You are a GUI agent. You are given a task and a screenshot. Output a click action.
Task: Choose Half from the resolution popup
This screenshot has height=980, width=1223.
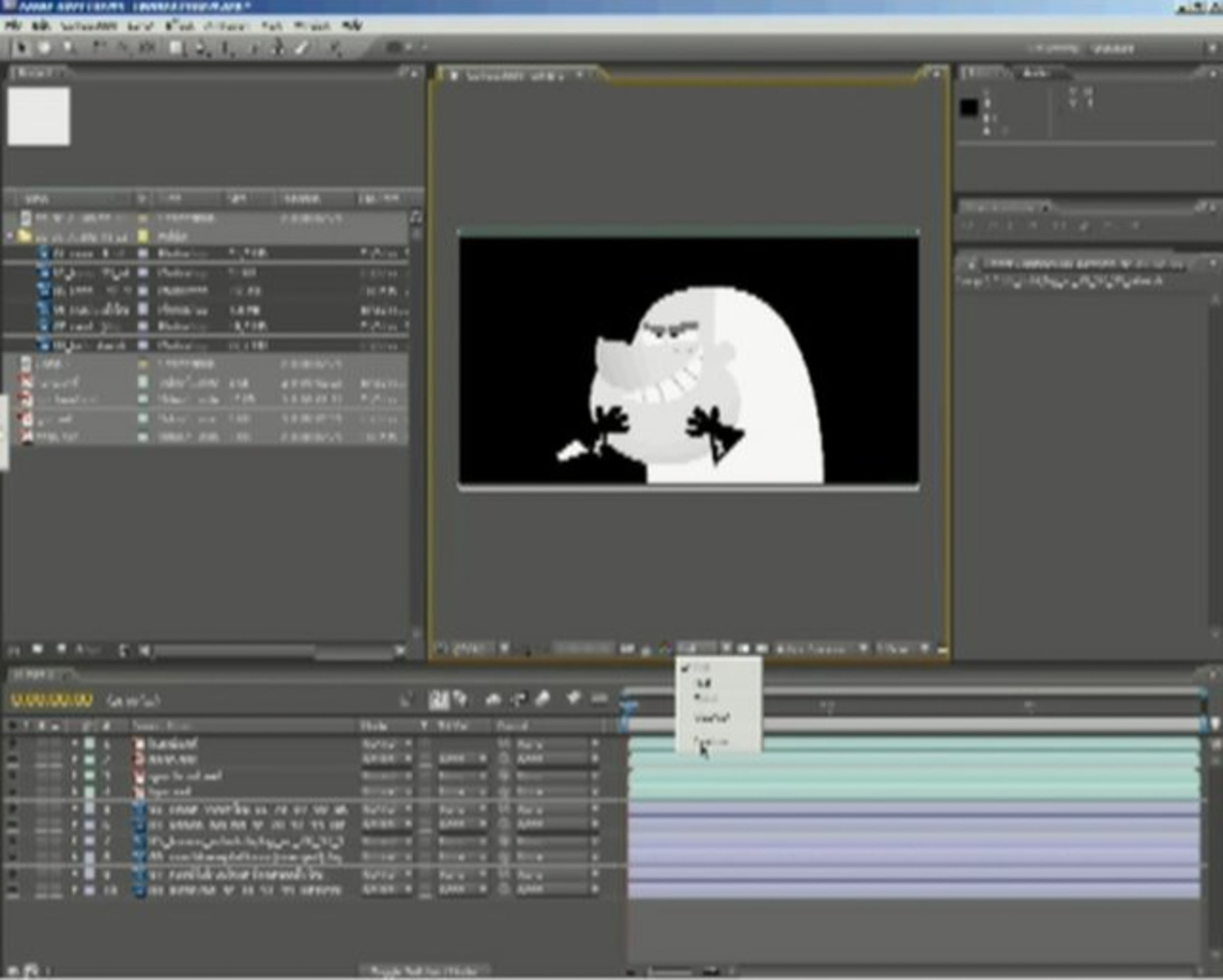click(x=703, y=684)
